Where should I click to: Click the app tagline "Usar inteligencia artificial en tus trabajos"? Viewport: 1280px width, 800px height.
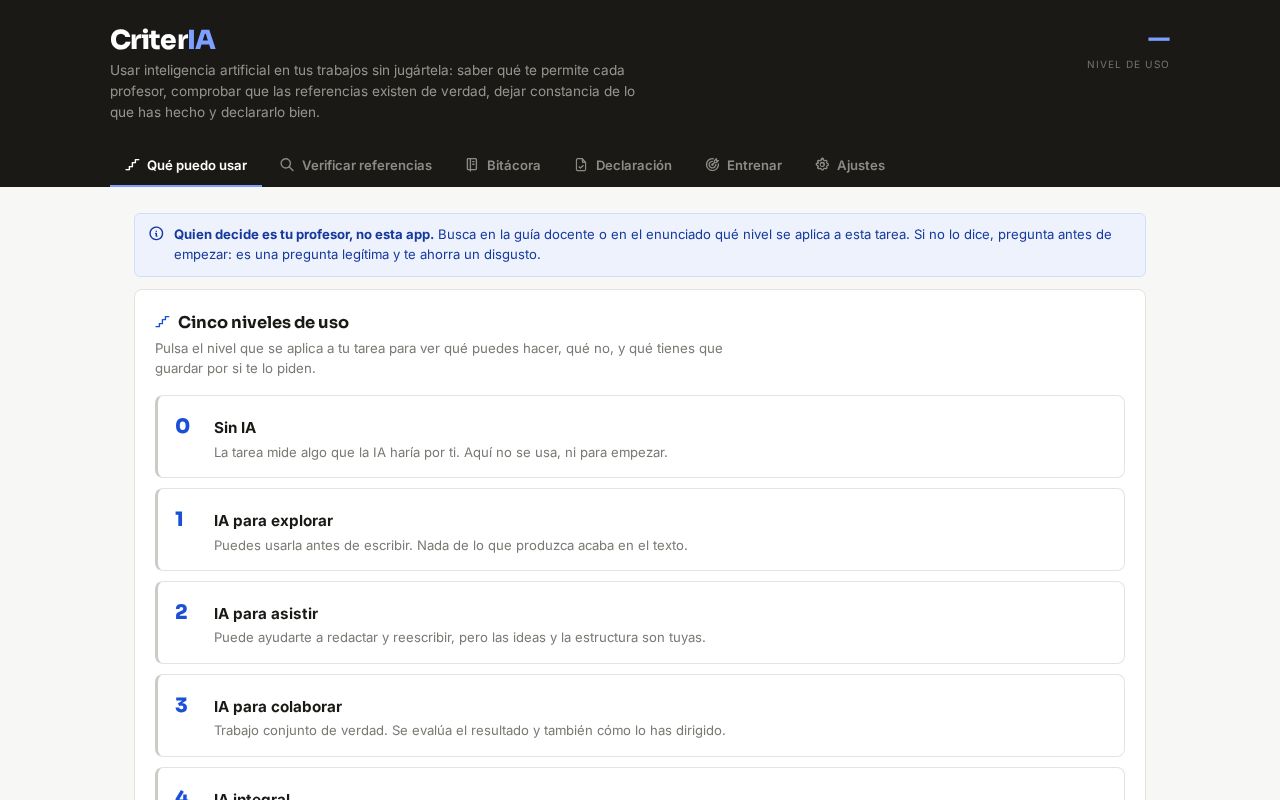pyautogui.click(x=372, y=91)
